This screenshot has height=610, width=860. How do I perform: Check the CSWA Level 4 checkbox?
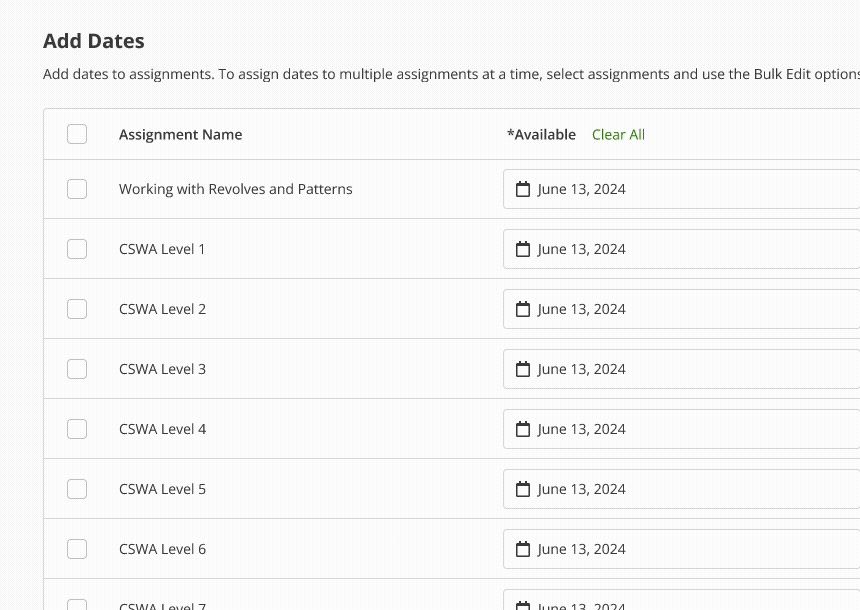[x=77, y=429]
